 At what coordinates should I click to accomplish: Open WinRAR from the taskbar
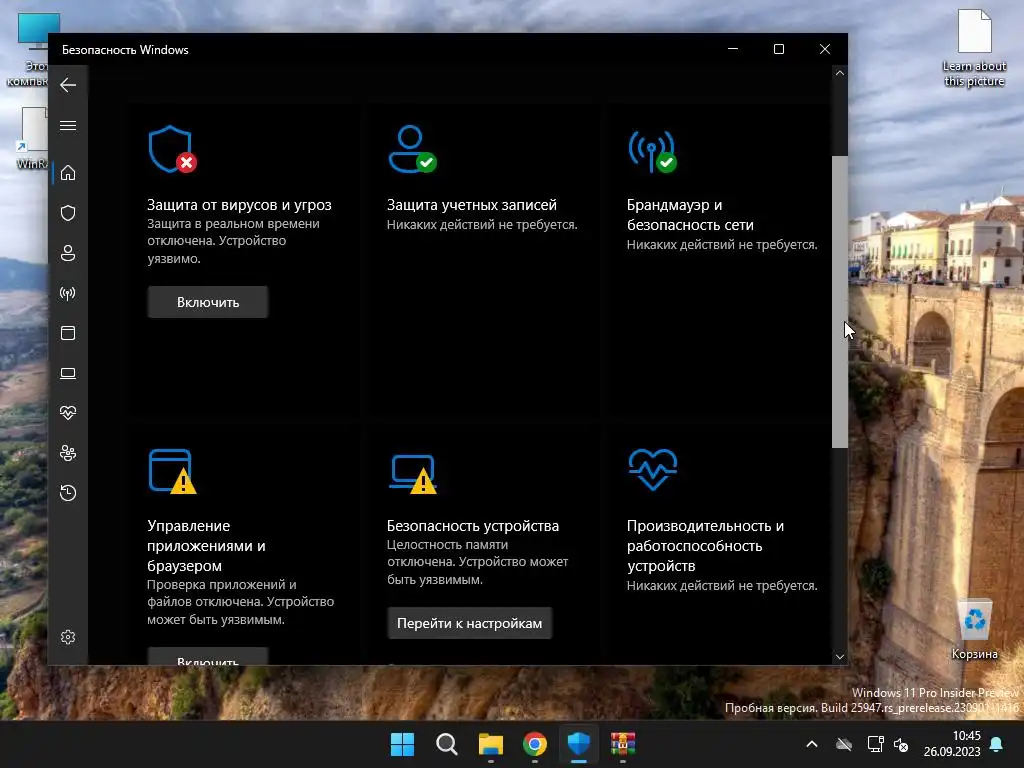pyautogui.click(x=623, y=744)
